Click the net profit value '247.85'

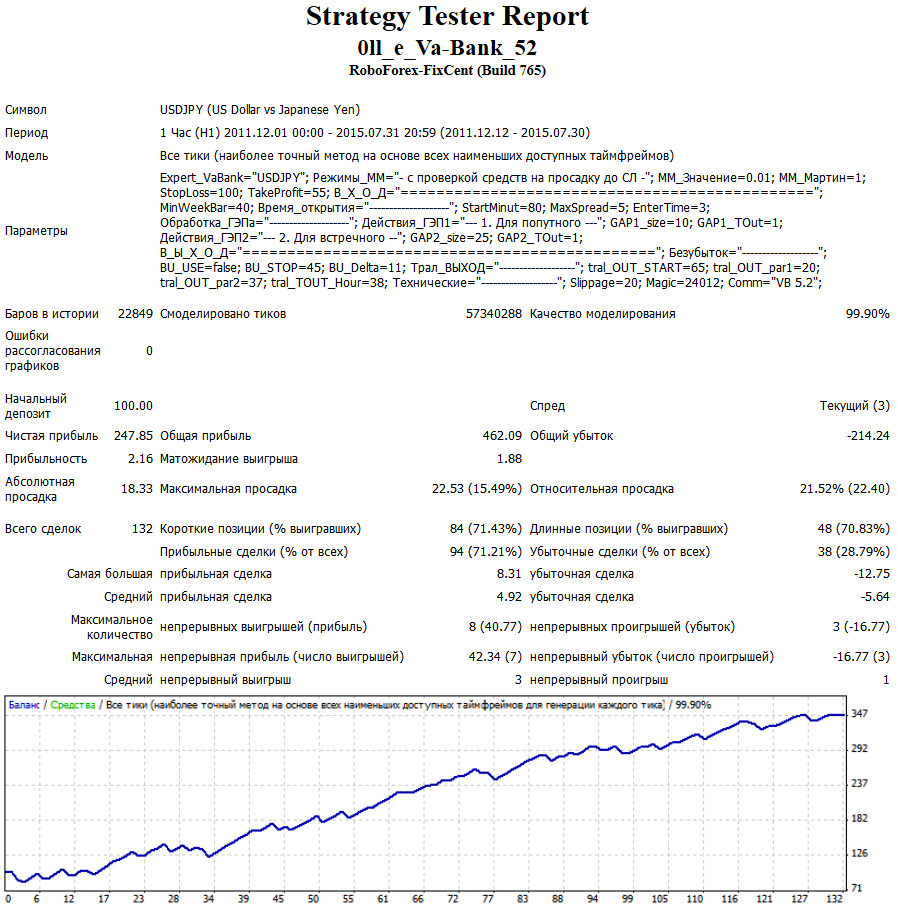133,435
